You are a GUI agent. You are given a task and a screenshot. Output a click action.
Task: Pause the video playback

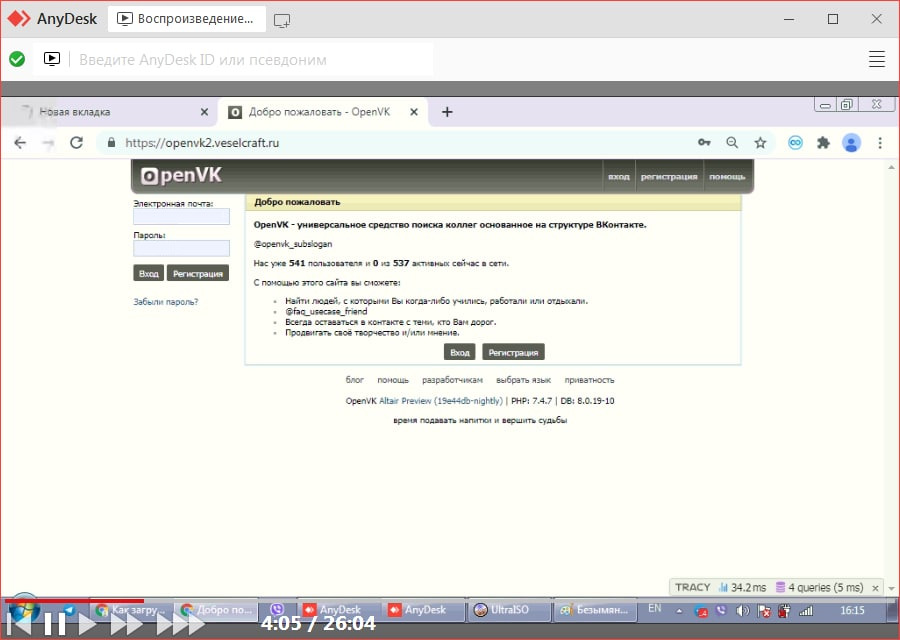click(x=55, y=624)
